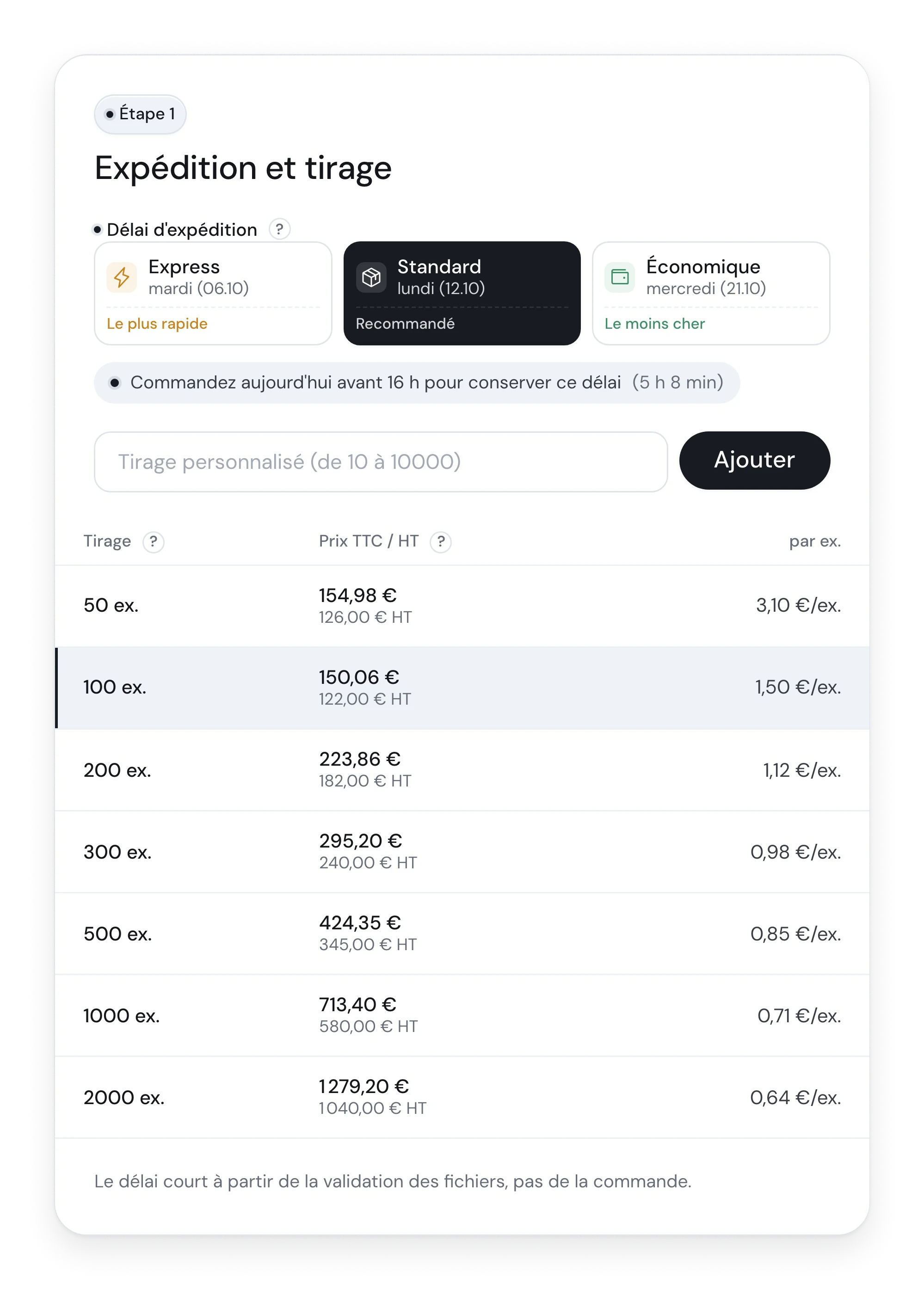Image resolution: width=924 pixels, height=1290 pixels.
Task: Click the order-before-16h deadline notice
Action: [417, 383]
